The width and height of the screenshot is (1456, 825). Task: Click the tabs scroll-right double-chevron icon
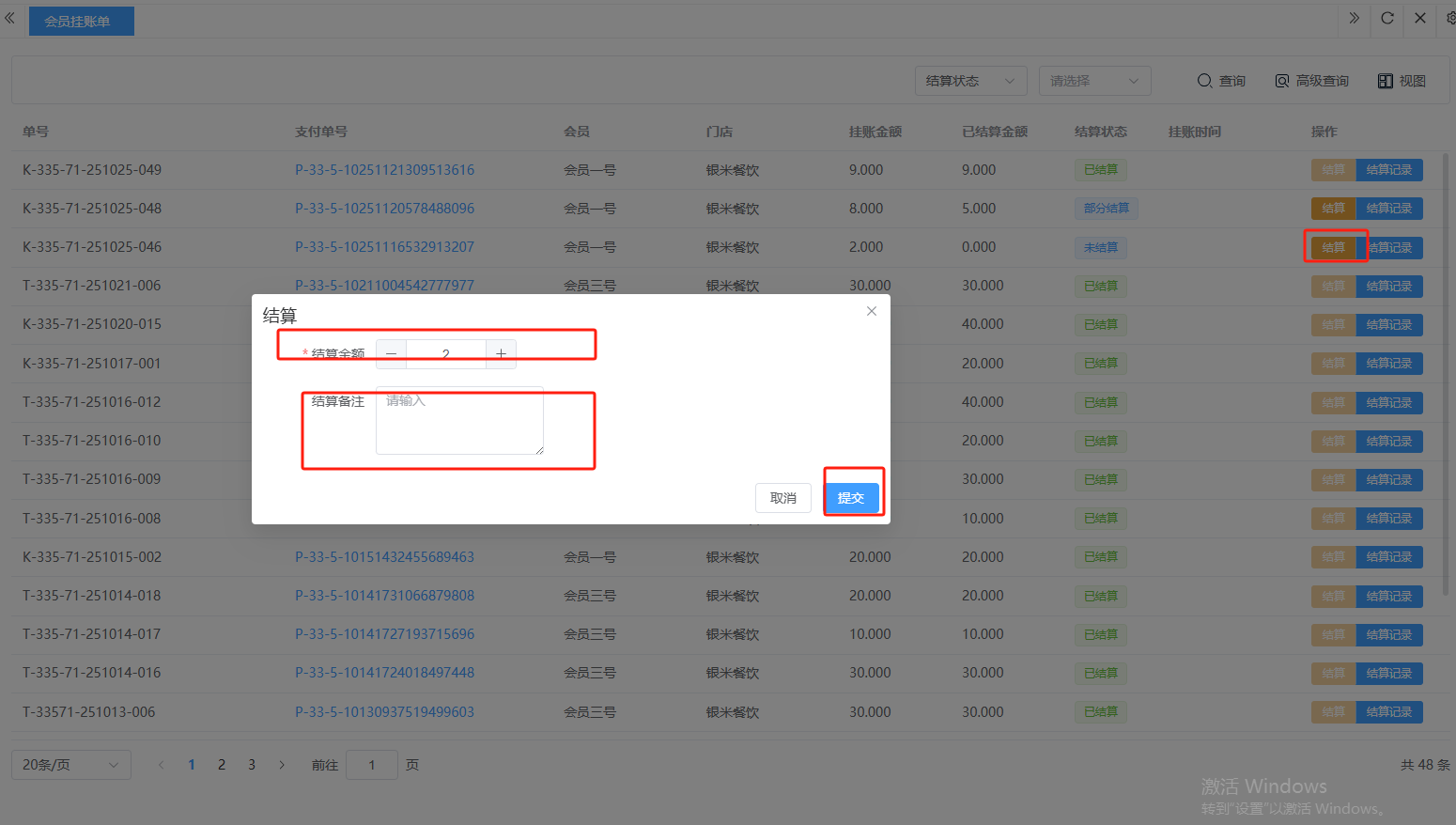tap(1354, 18)
